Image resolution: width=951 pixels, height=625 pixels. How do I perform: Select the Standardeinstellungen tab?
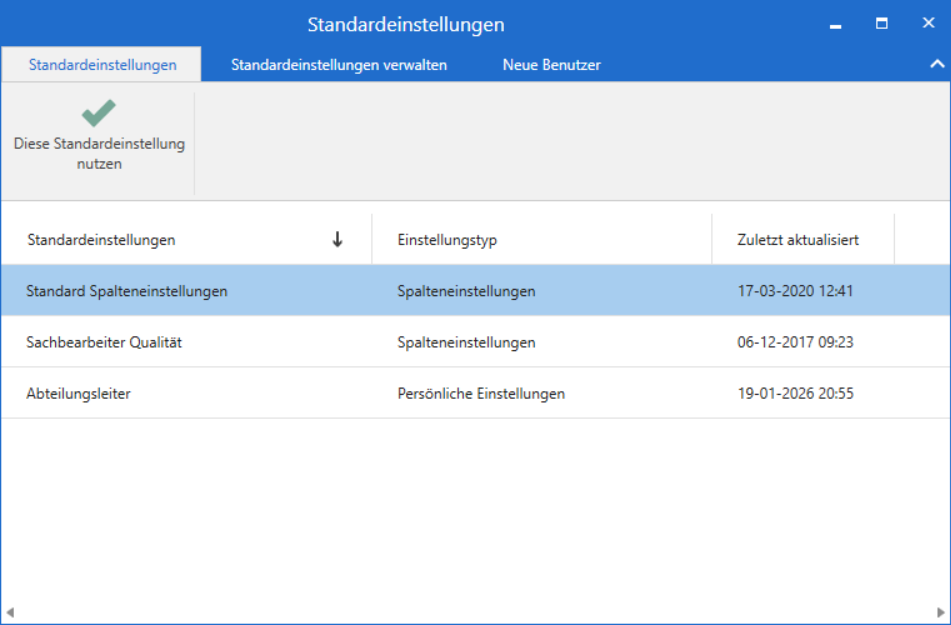click(x=102, y=65)
